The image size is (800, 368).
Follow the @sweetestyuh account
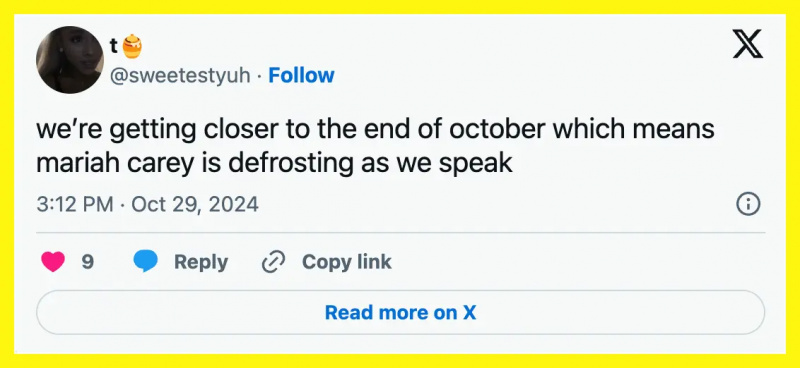pos(301,76)
